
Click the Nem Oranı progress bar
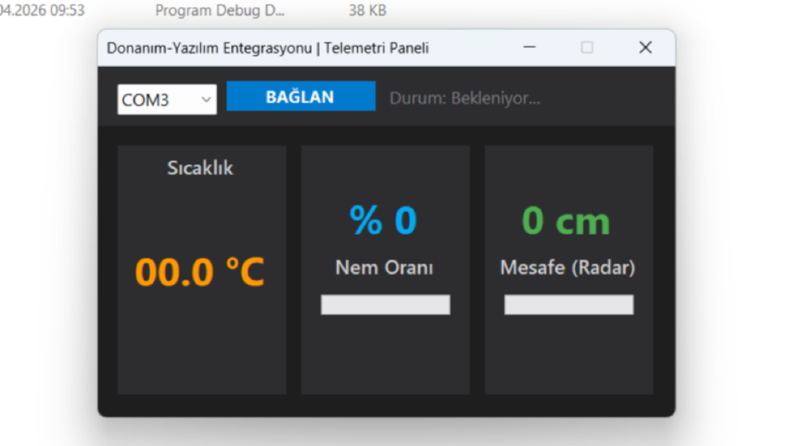click(x=385, y=304)
